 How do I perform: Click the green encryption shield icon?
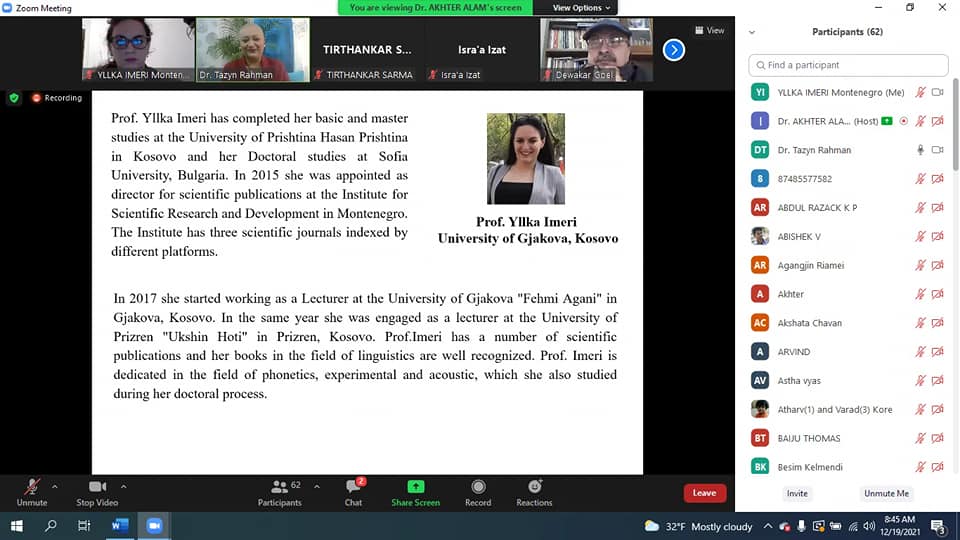(14, 98)
